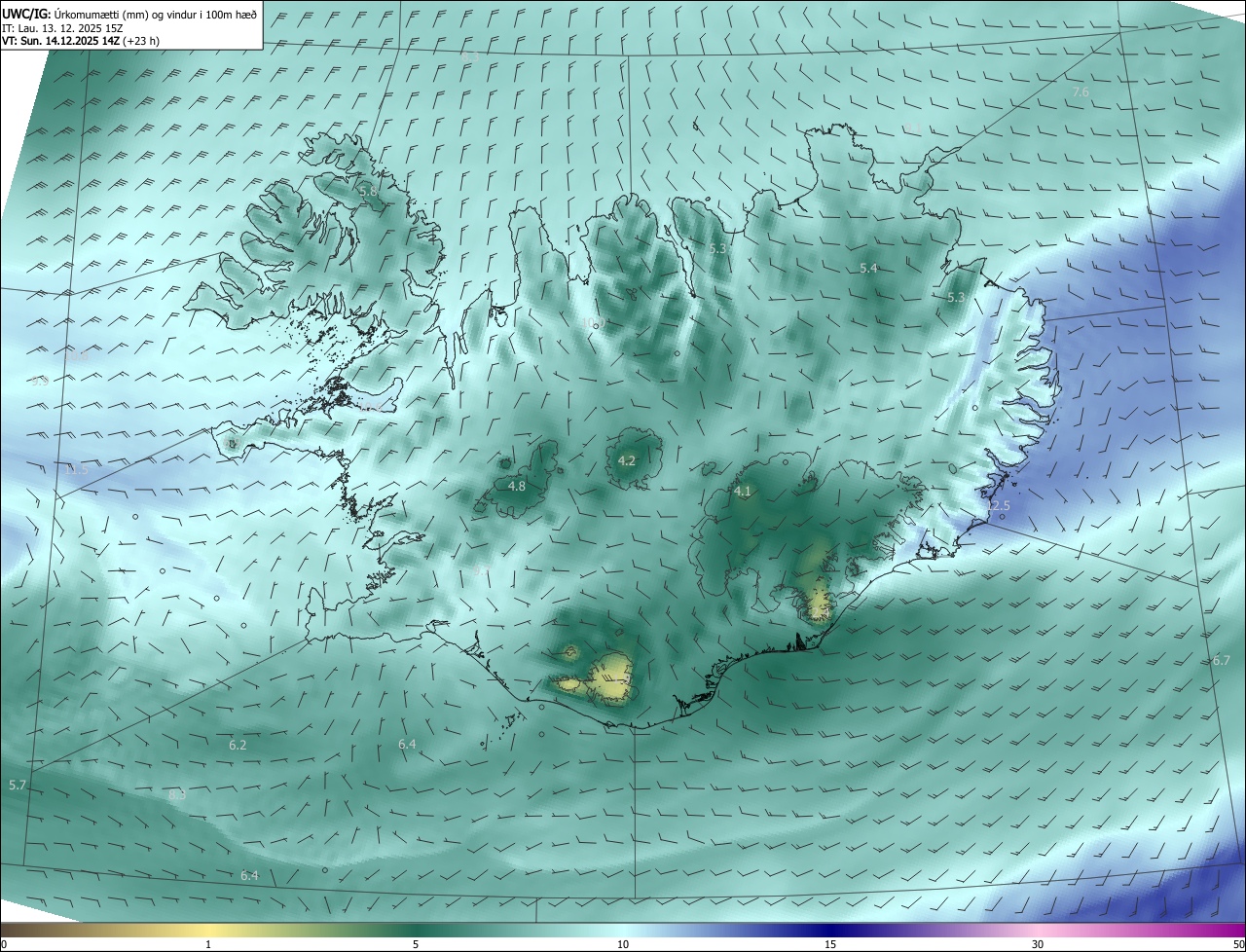Select the 'IT: Lau. 13. 12. 2025 15Z' line

pyautogui.click(x=62, y=28)
